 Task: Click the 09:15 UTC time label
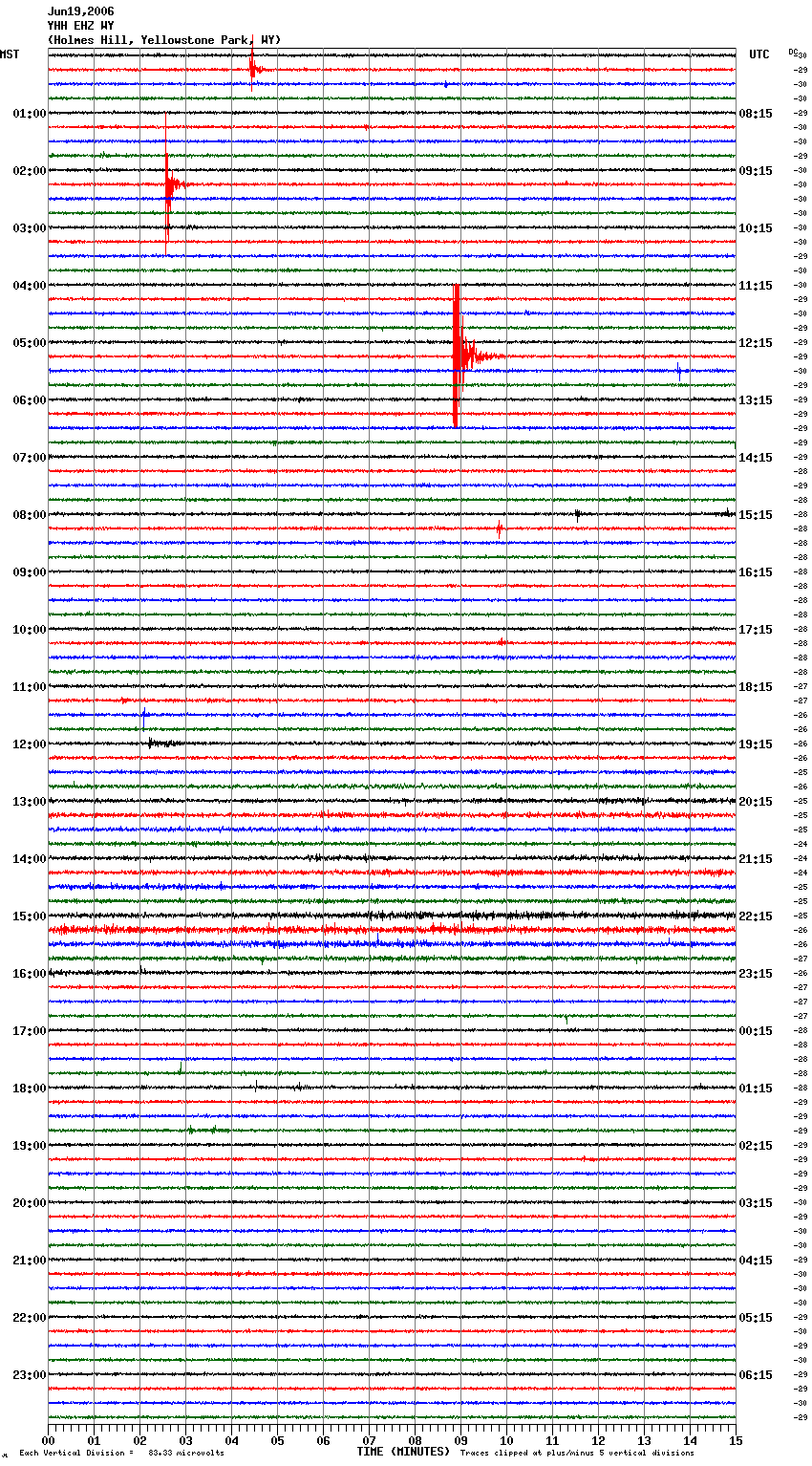756,170
